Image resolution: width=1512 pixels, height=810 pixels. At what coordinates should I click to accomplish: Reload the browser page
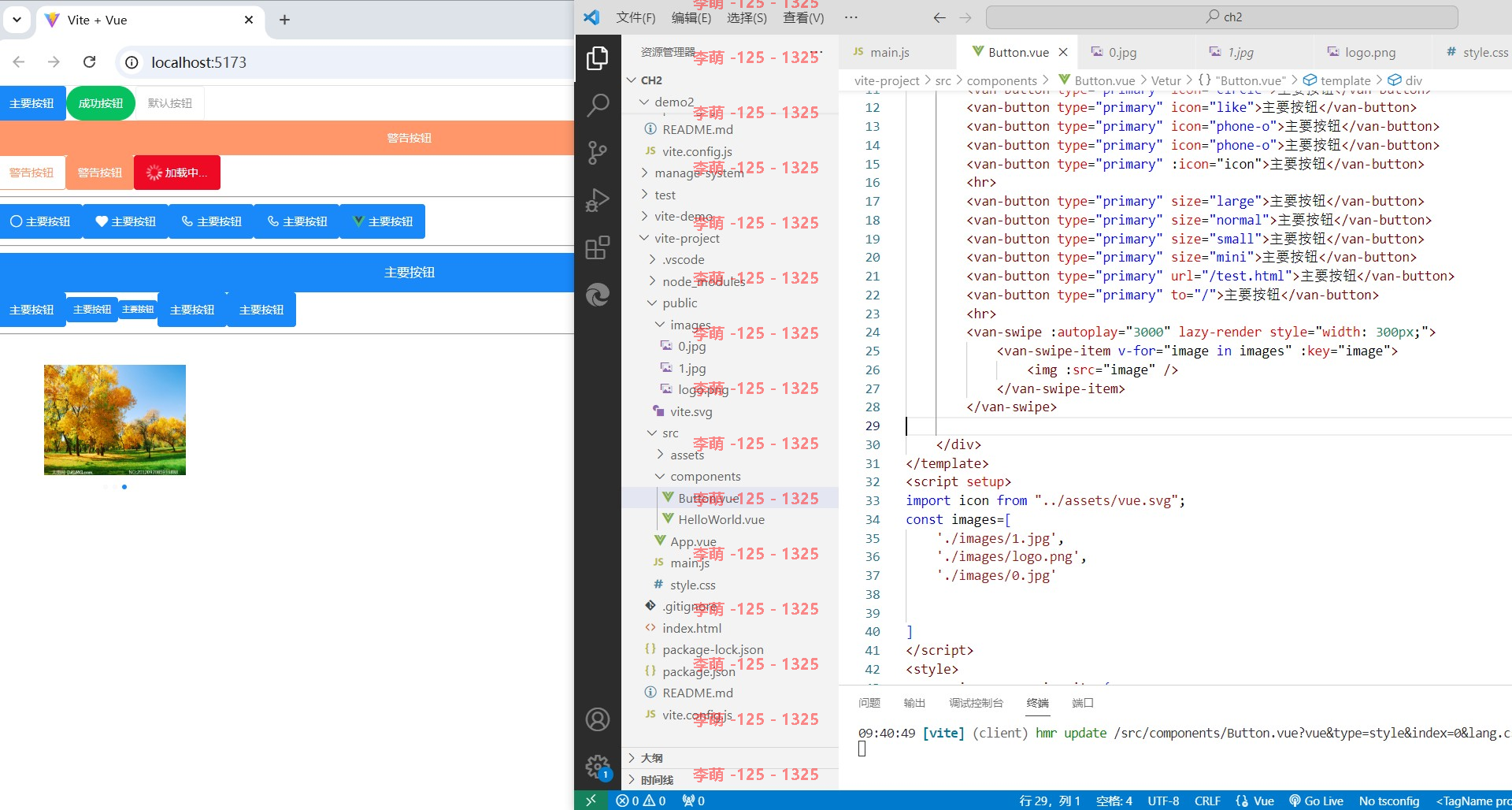(90, 61)
